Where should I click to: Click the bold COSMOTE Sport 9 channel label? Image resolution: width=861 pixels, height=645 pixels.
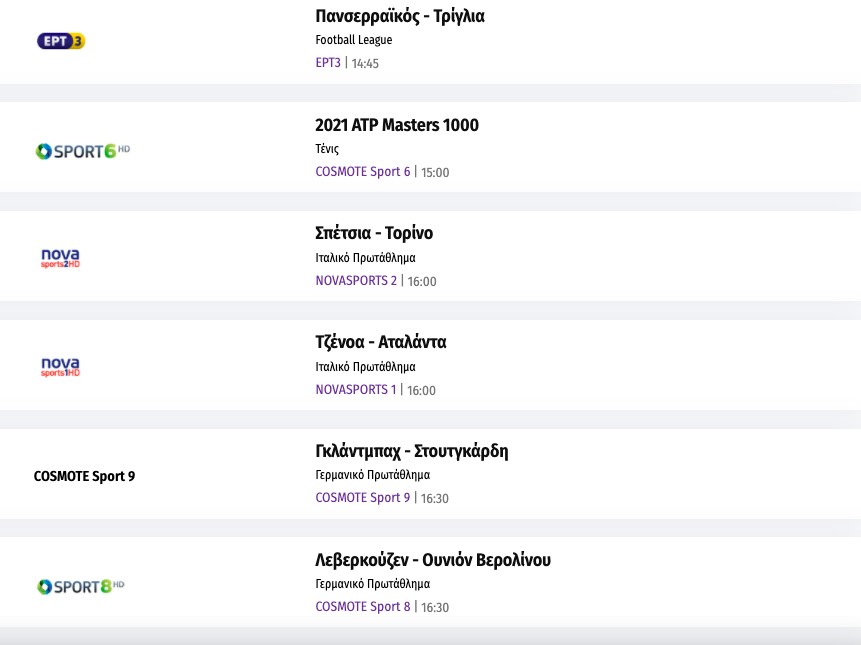[84, 476]
